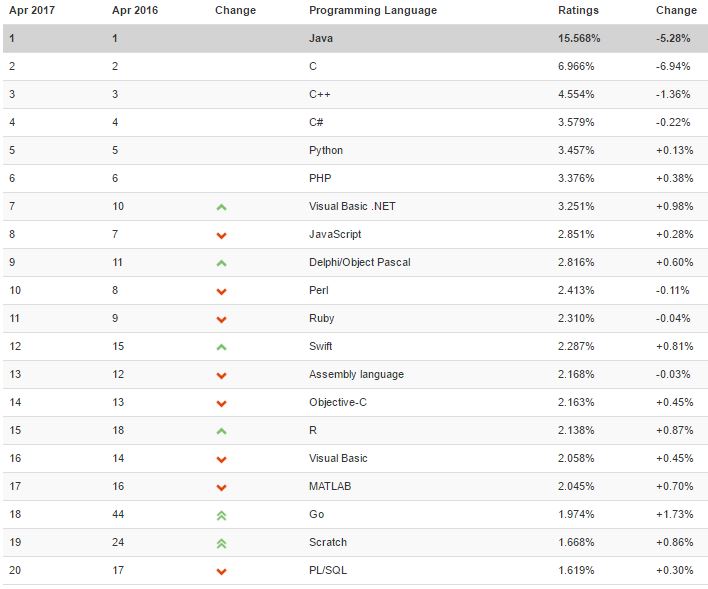Select the highlighted Java row
The height and width of the screenshot is (589, 708).
(354, 38)
